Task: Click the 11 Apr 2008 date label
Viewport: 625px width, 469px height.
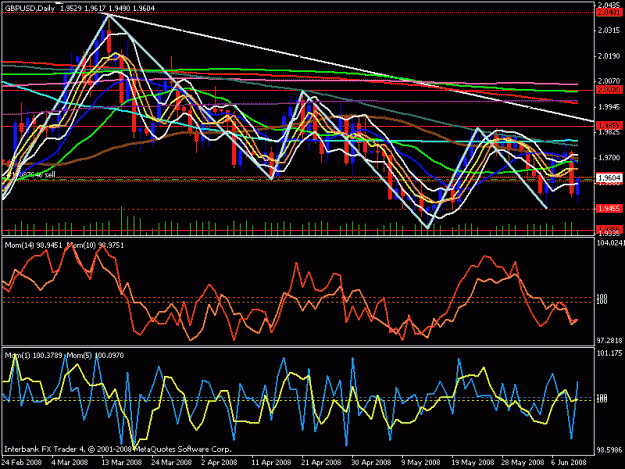Action: point(271,462)
